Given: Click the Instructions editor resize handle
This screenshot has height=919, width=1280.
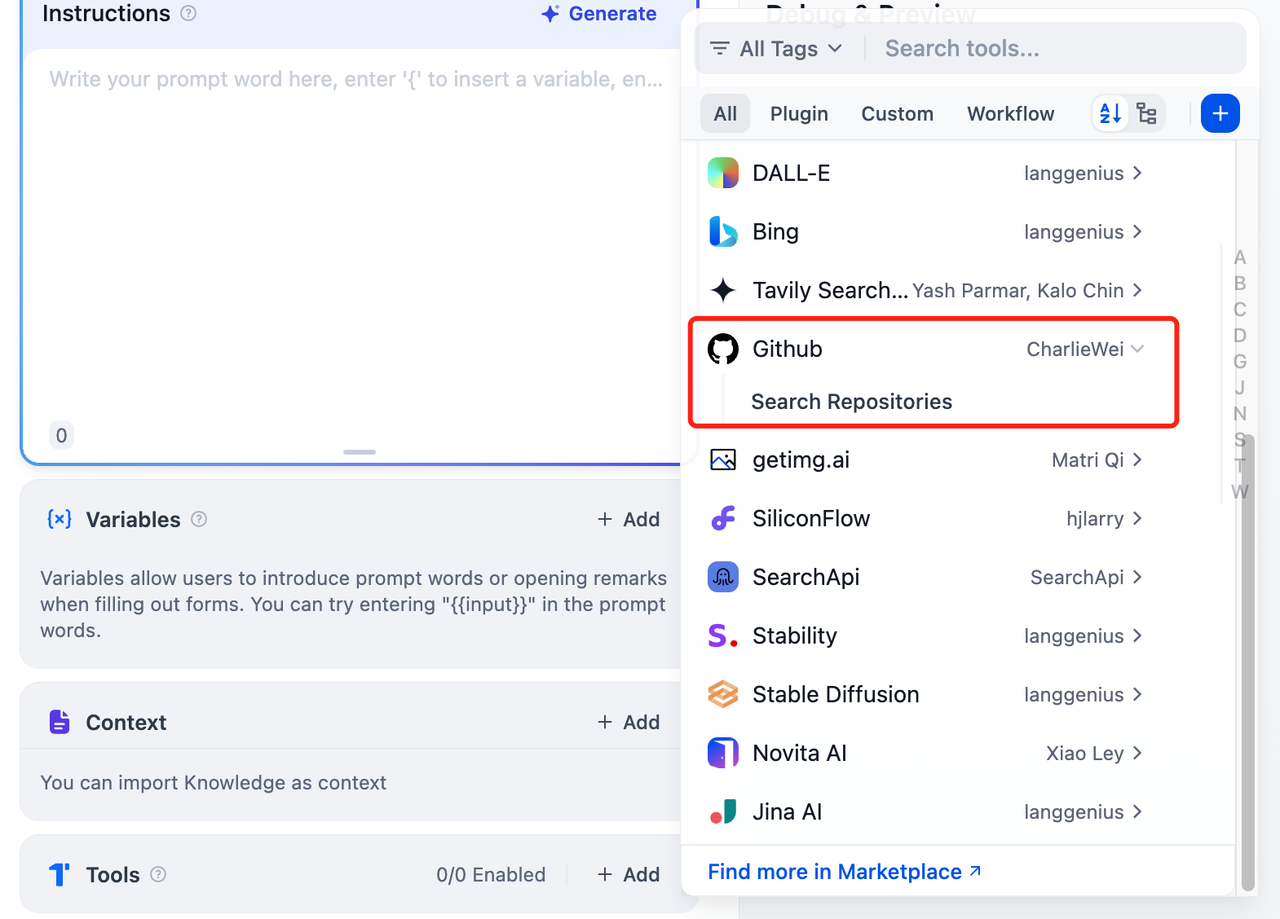Looking at the screenshot, I should 359,452.
